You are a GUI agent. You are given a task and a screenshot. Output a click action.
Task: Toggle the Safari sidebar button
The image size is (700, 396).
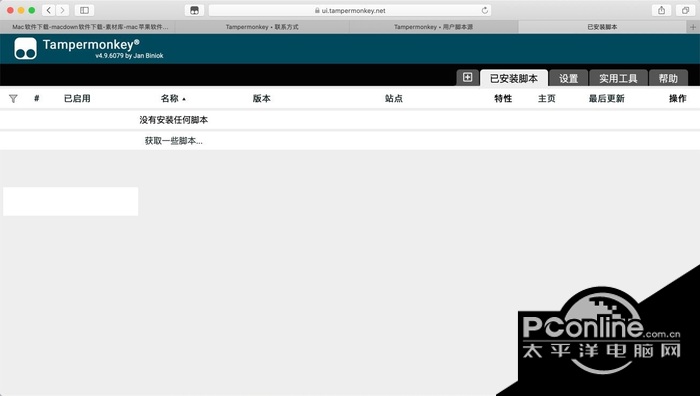(84, 10)
